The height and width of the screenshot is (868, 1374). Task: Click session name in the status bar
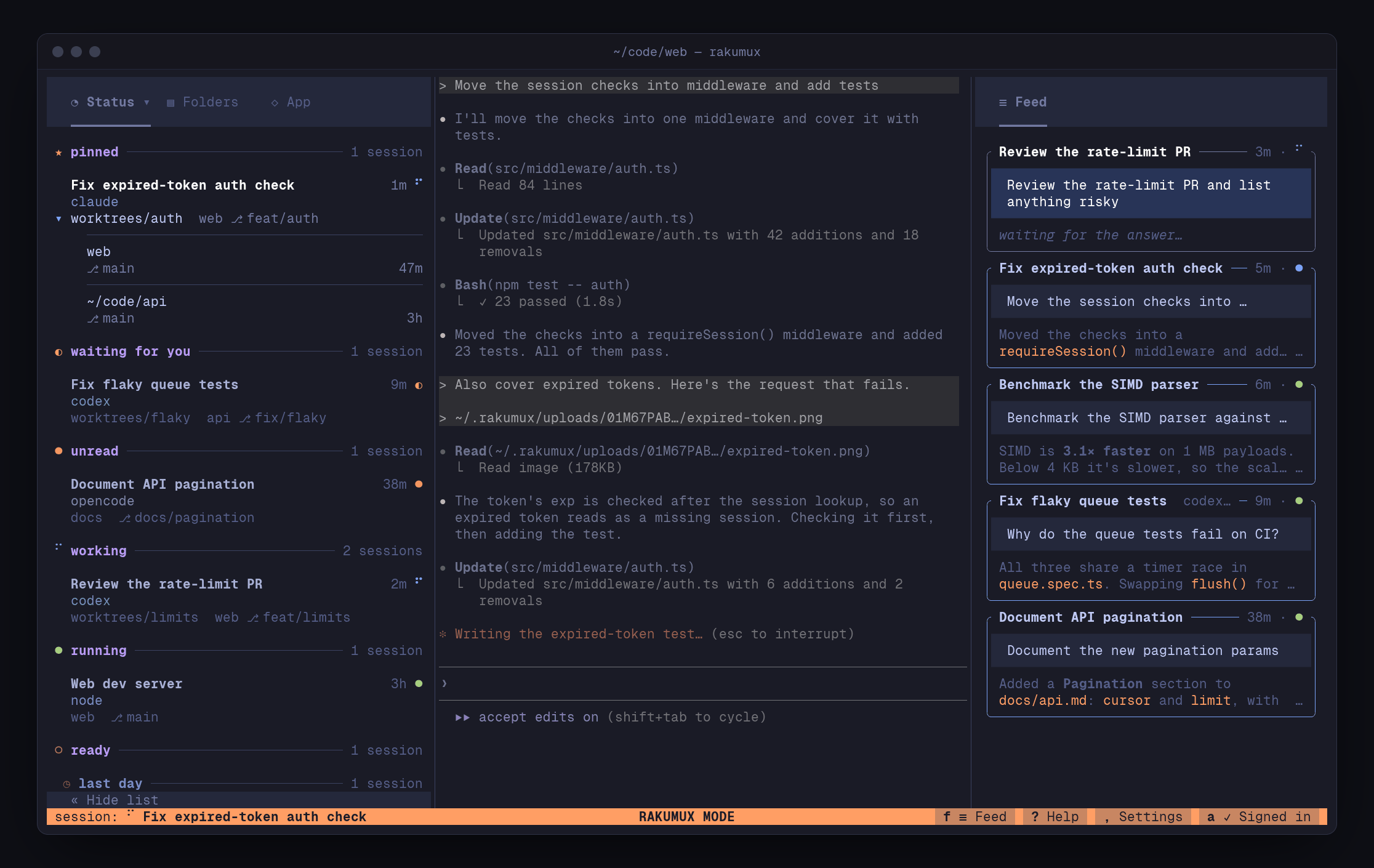(x=254, y=817)
